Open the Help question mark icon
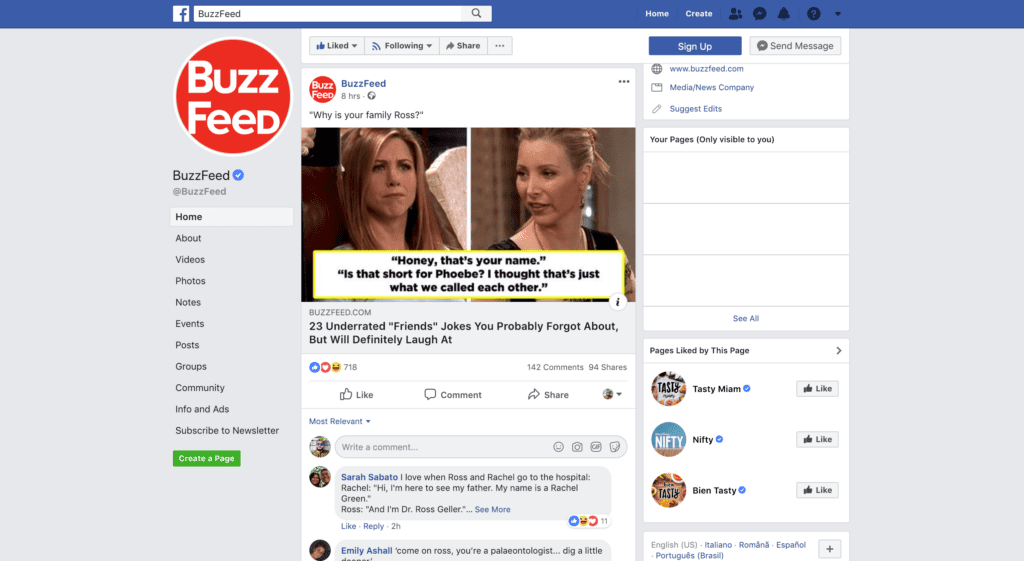1024x561 pixels. (814, 13)
